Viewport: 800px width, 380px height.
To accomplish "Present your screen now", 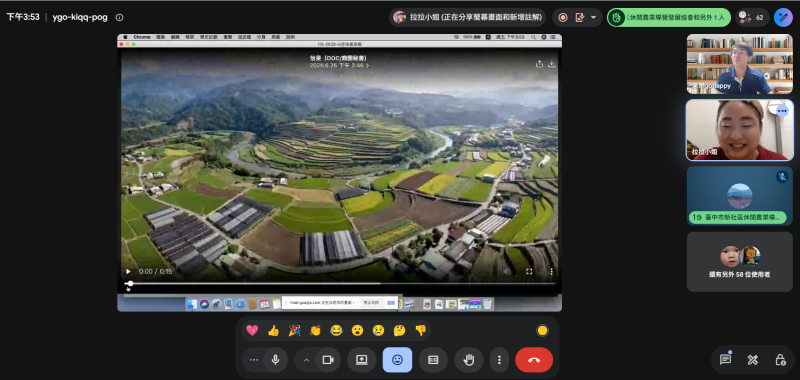I will 362,360.
